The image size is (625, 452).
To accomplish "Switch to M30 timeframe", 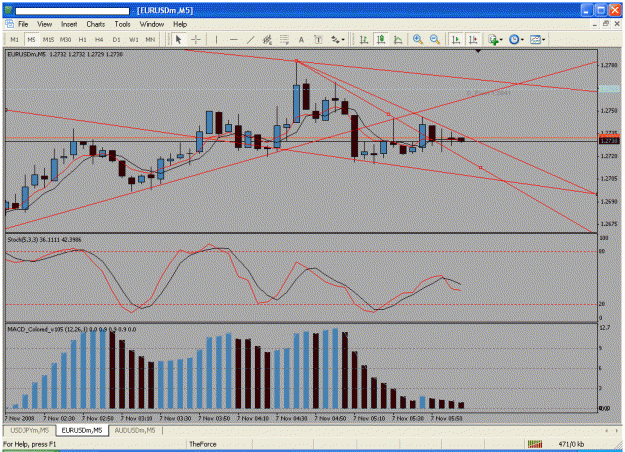I will [65, 39].
